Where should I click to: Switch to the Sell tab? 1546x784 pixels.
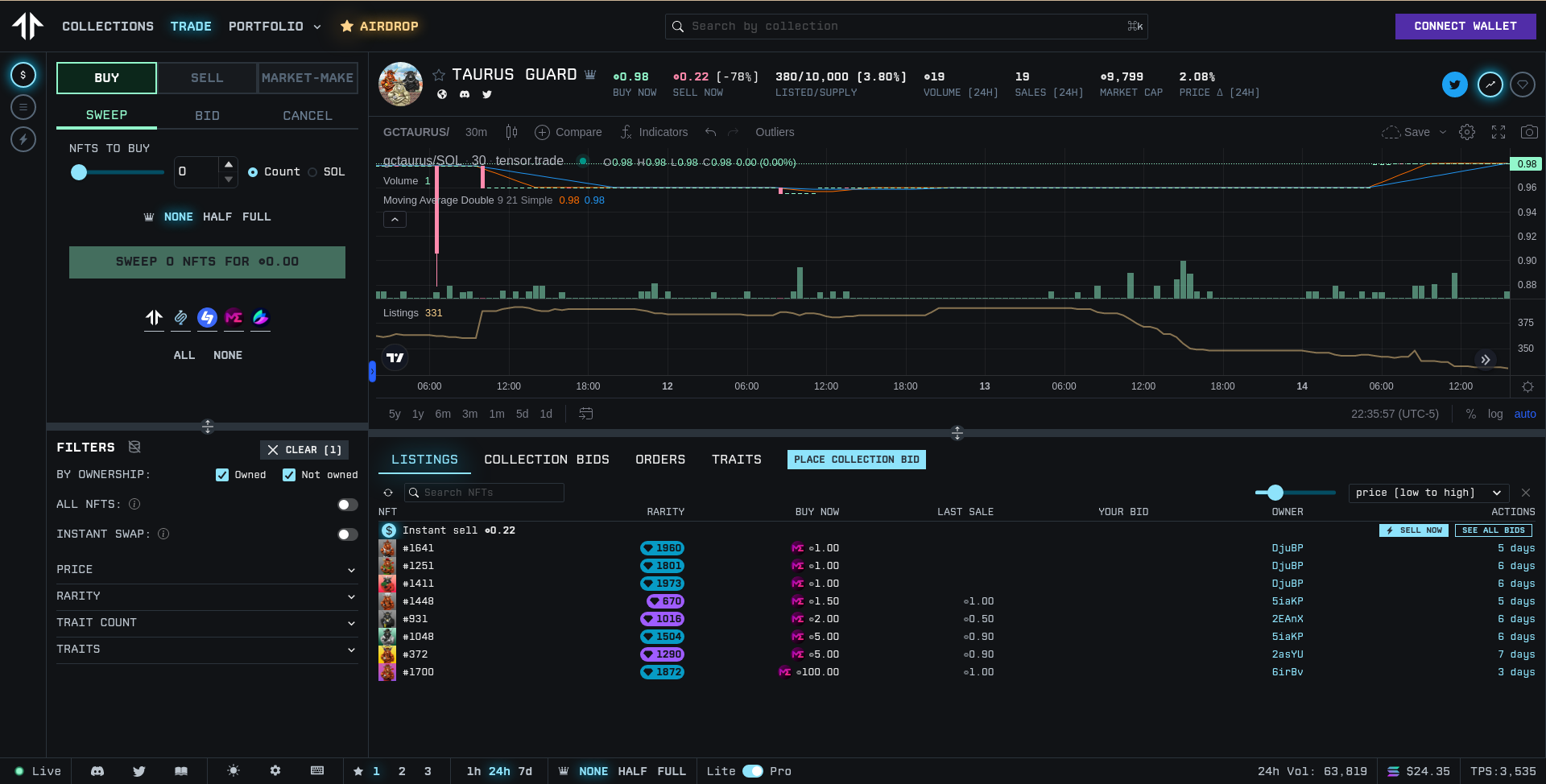(x=207, y=78)
